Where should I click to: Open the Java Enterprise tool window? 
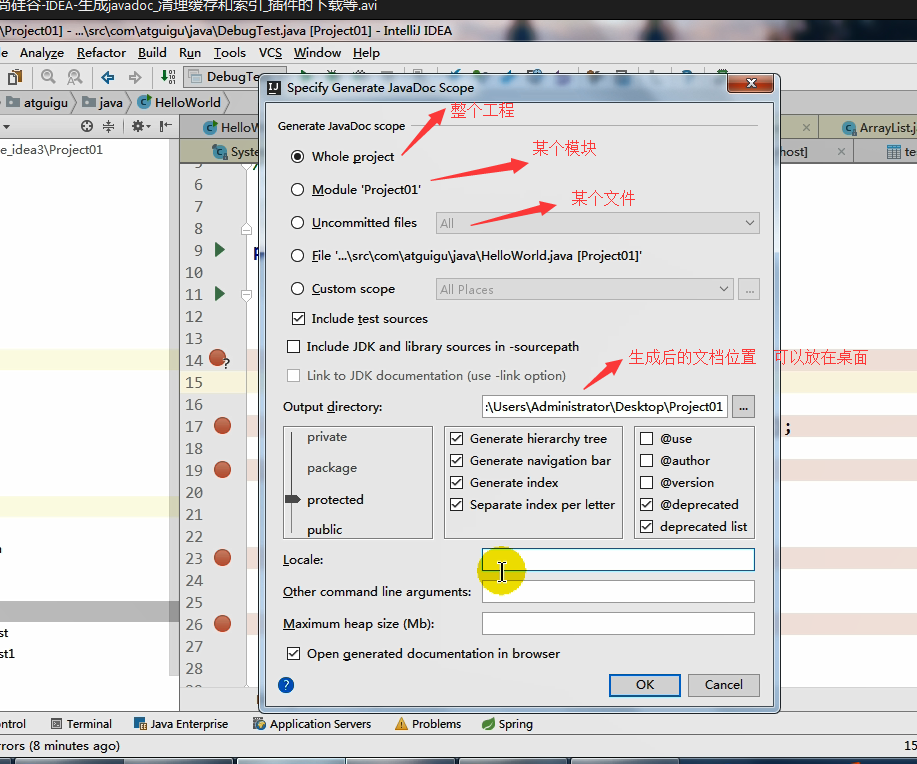click(181, 724)
